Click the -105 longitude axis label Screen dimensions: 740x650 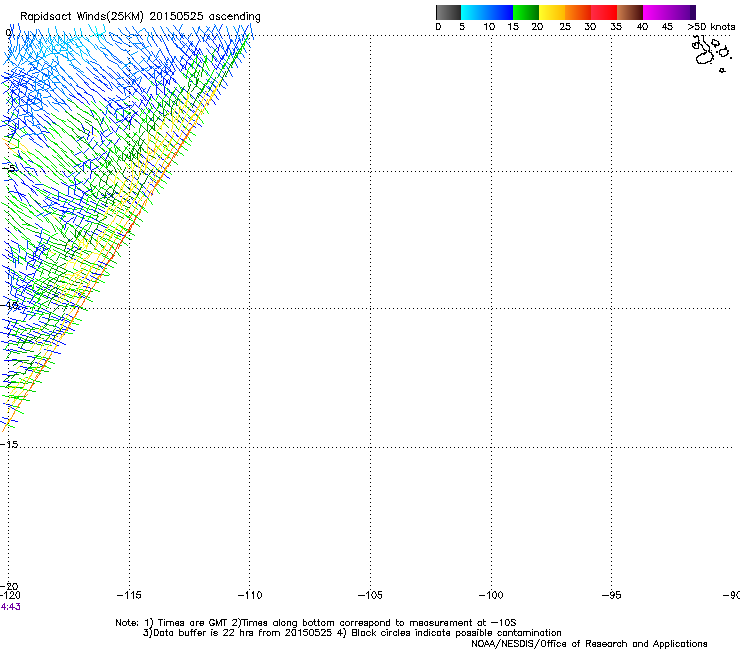click(370, 595)
